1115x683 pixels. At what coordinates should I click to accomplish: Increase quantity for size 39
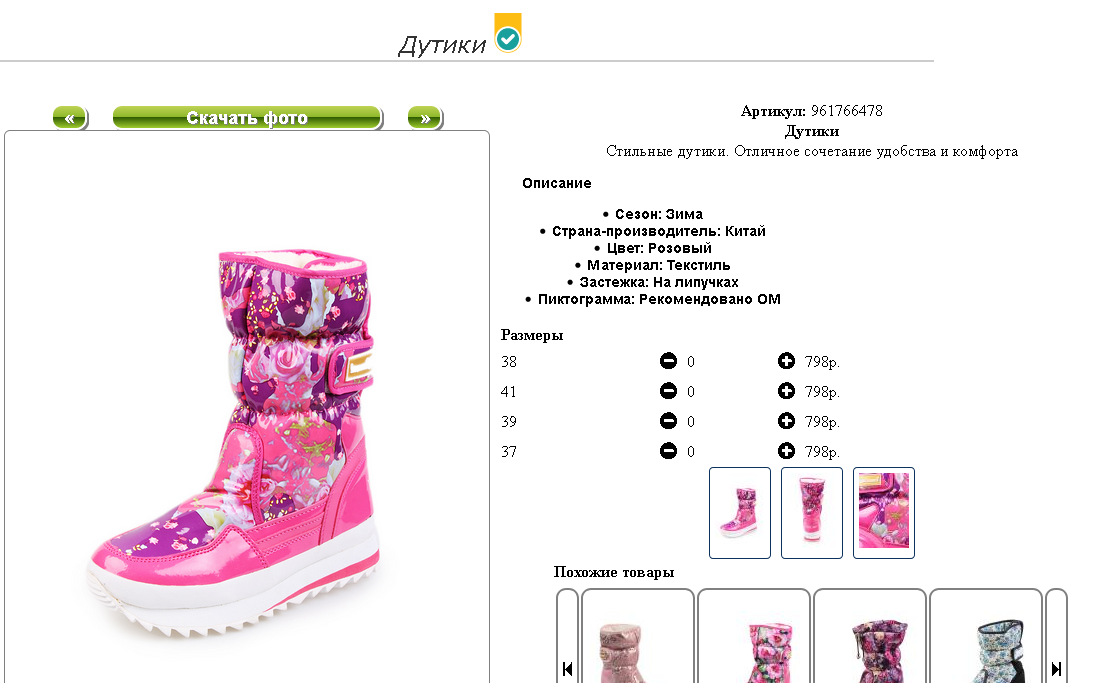pos(786,421)
